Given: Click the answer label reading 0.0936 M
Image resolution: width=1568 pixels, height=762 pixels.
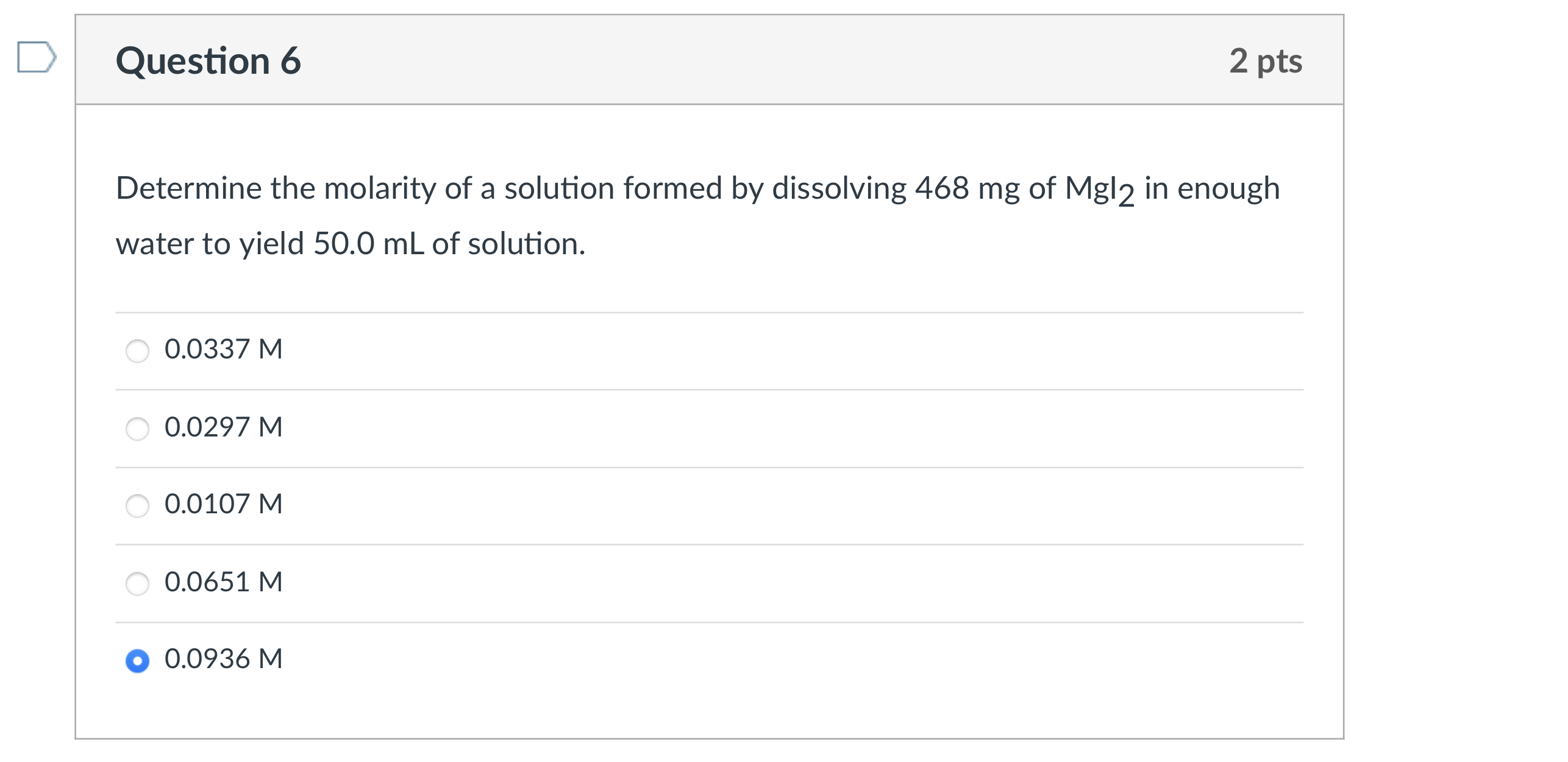Looking at the screenshot, I should coord(224,660).
